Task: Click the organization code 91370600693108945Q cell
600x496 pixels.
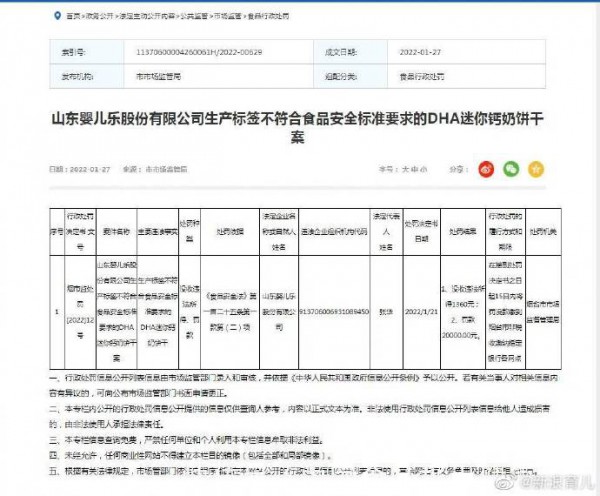Action: pos(334,312)
